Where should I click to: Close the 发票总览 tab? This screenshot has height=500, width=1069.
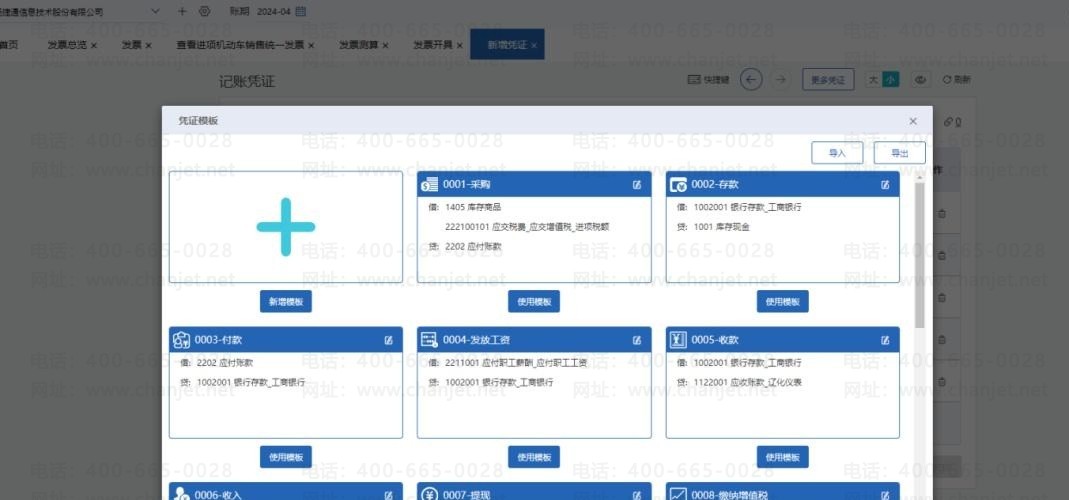click(x=94, y=45)
